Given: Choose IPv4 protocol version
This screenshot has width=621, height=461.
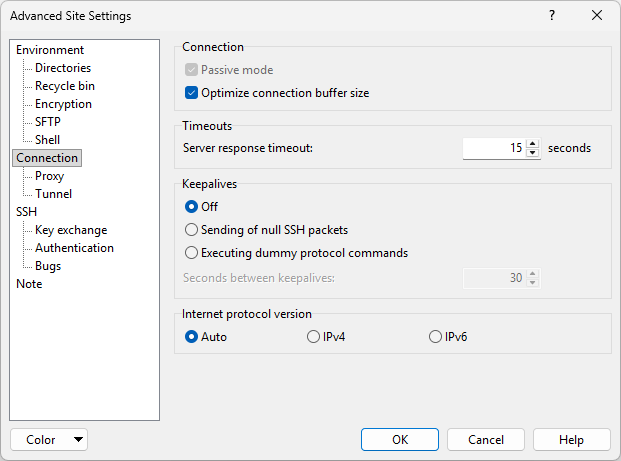Looking at the screenshot, I should click(314, 337).
